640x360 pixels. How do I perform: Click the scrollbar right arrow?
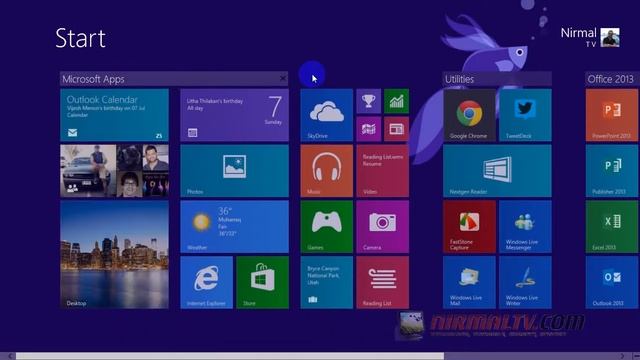[x=622, y=356]
